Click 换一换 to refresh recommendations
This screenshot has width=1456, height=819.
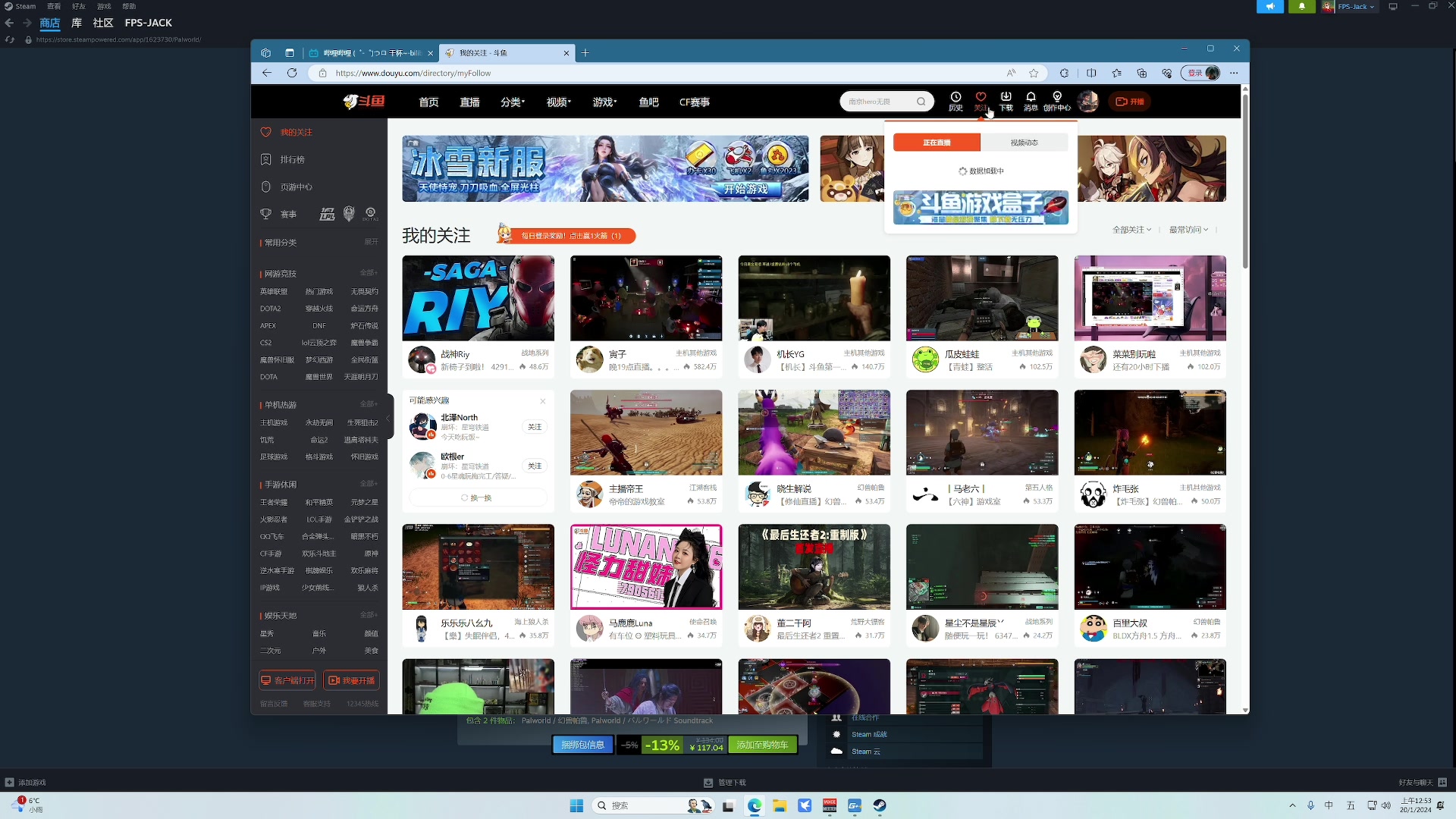pyautogui.click(x=478, y=497)
